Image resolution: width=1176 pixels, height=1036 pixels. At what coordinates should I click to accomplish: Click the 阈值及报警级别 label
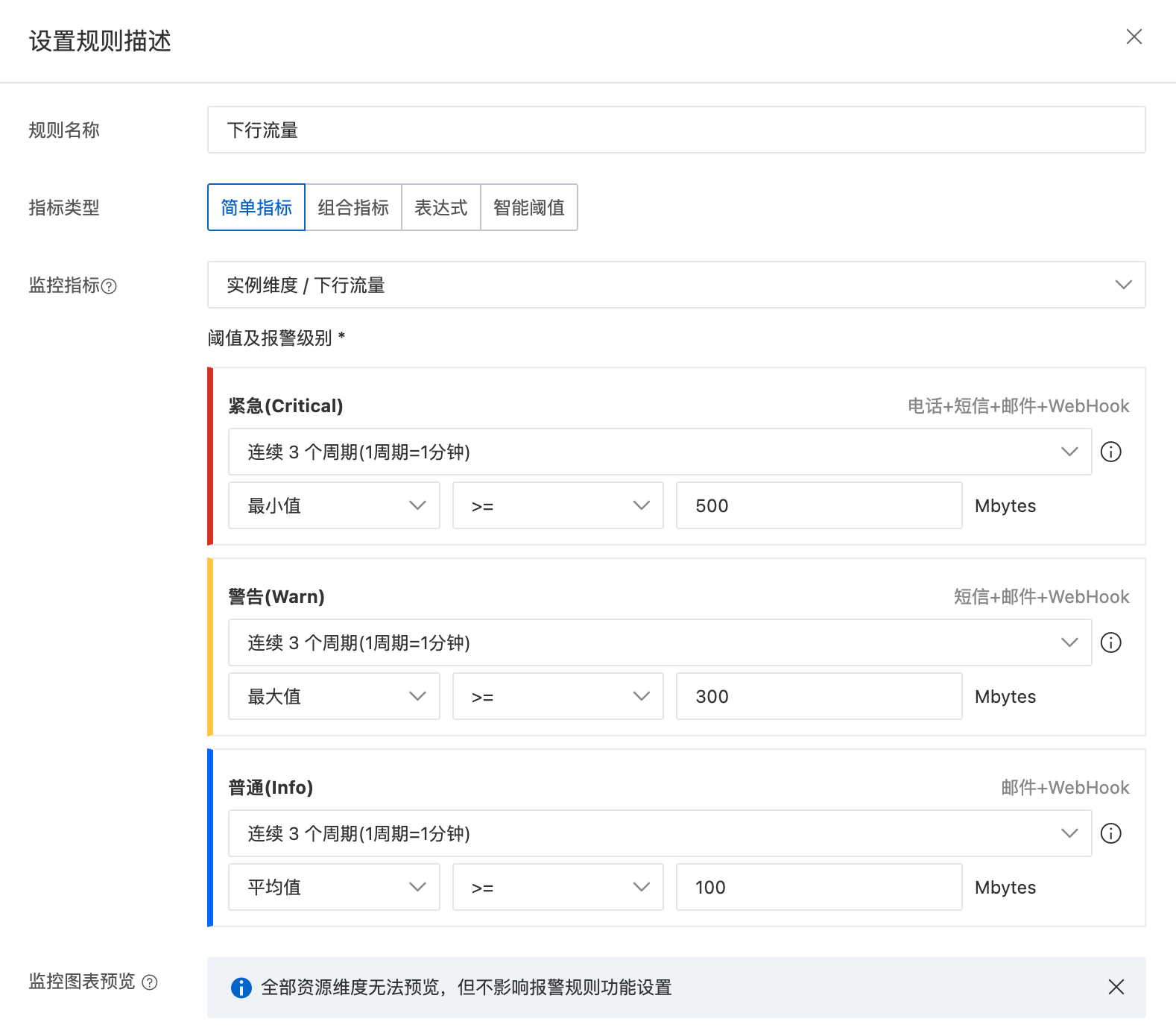[276, 338]
